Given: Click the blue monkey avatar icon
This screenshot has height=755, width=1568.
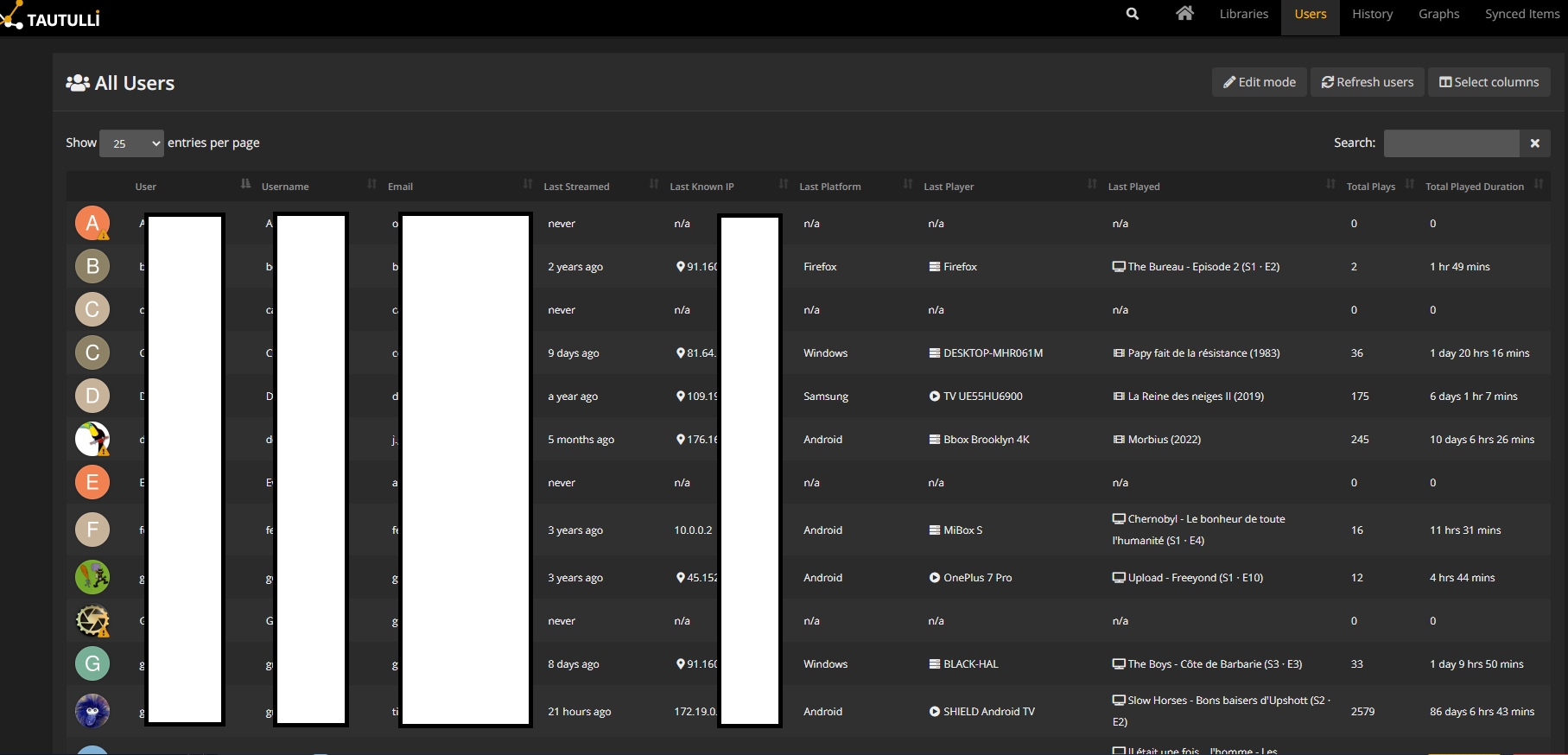Looking at the screenshot, I should coord(92,711).
